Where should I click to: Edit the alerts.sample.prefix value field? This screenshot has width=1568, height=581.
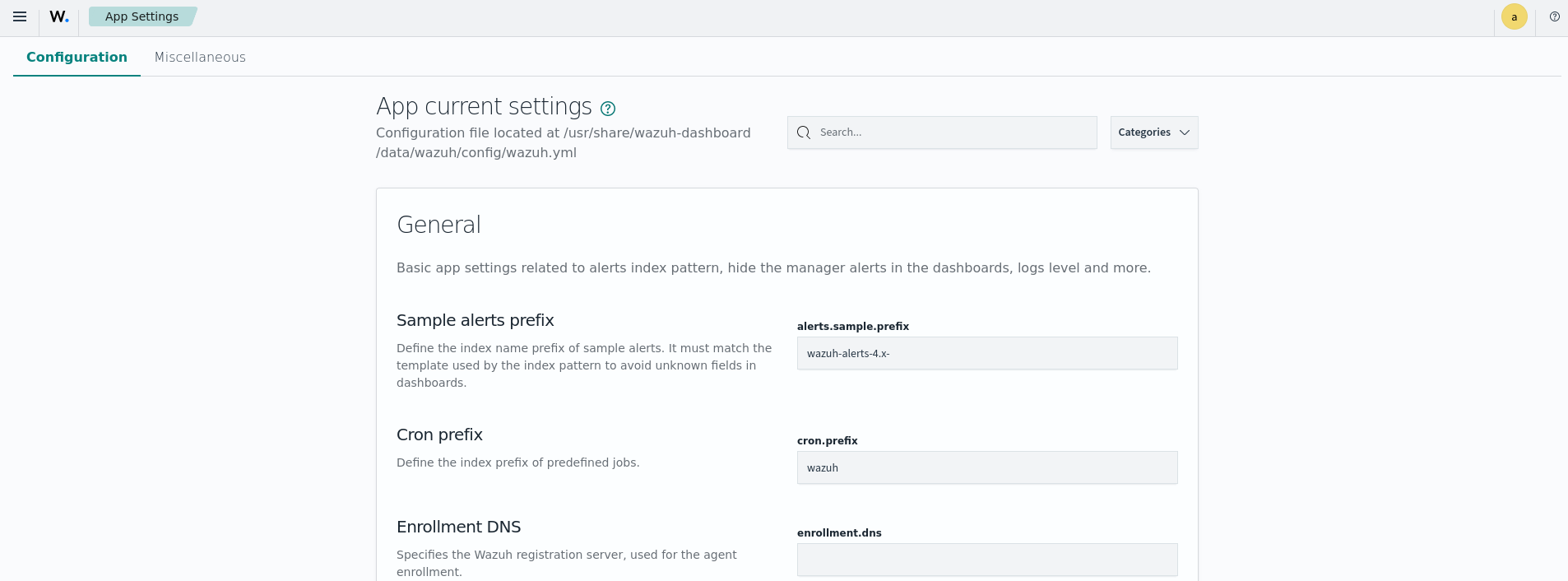click(x=987, y=353)
